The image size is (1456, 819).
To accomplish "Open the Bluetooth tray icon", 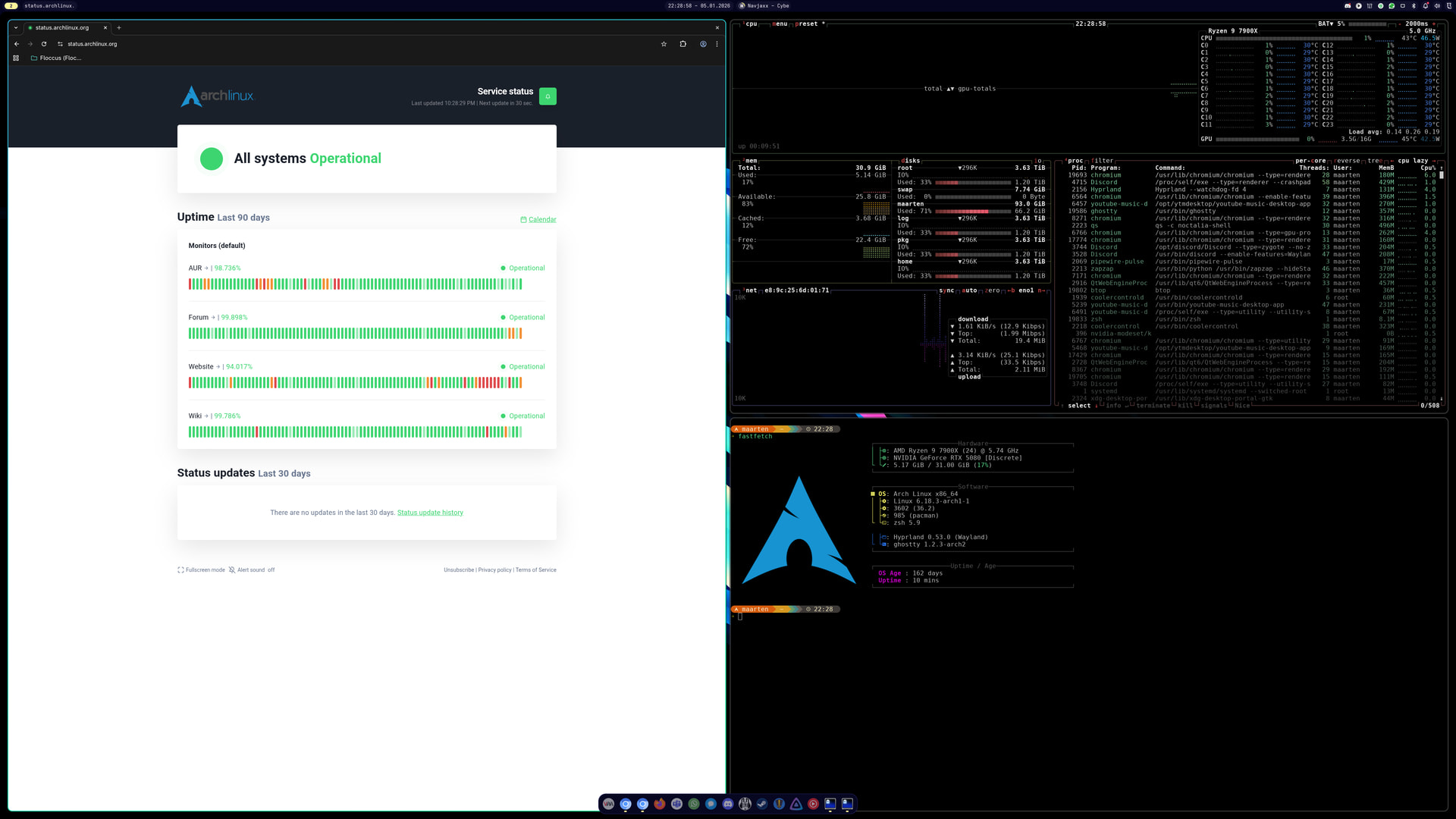I will pos(1414,6).
